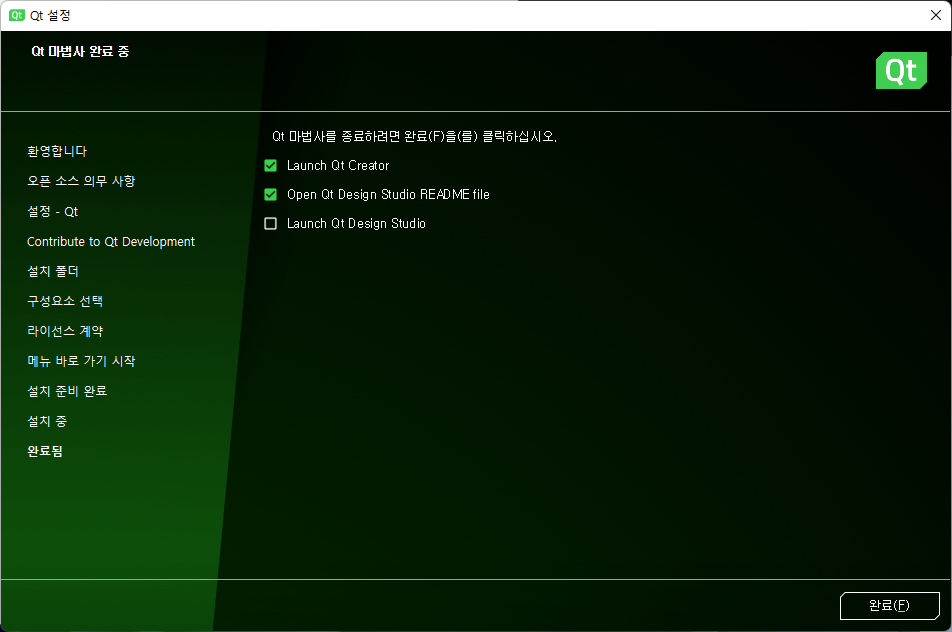This screenshot has width=952, height=632.
Task: Select the 오픈 소스 의무 사항 step
Action: pos(81,181)
